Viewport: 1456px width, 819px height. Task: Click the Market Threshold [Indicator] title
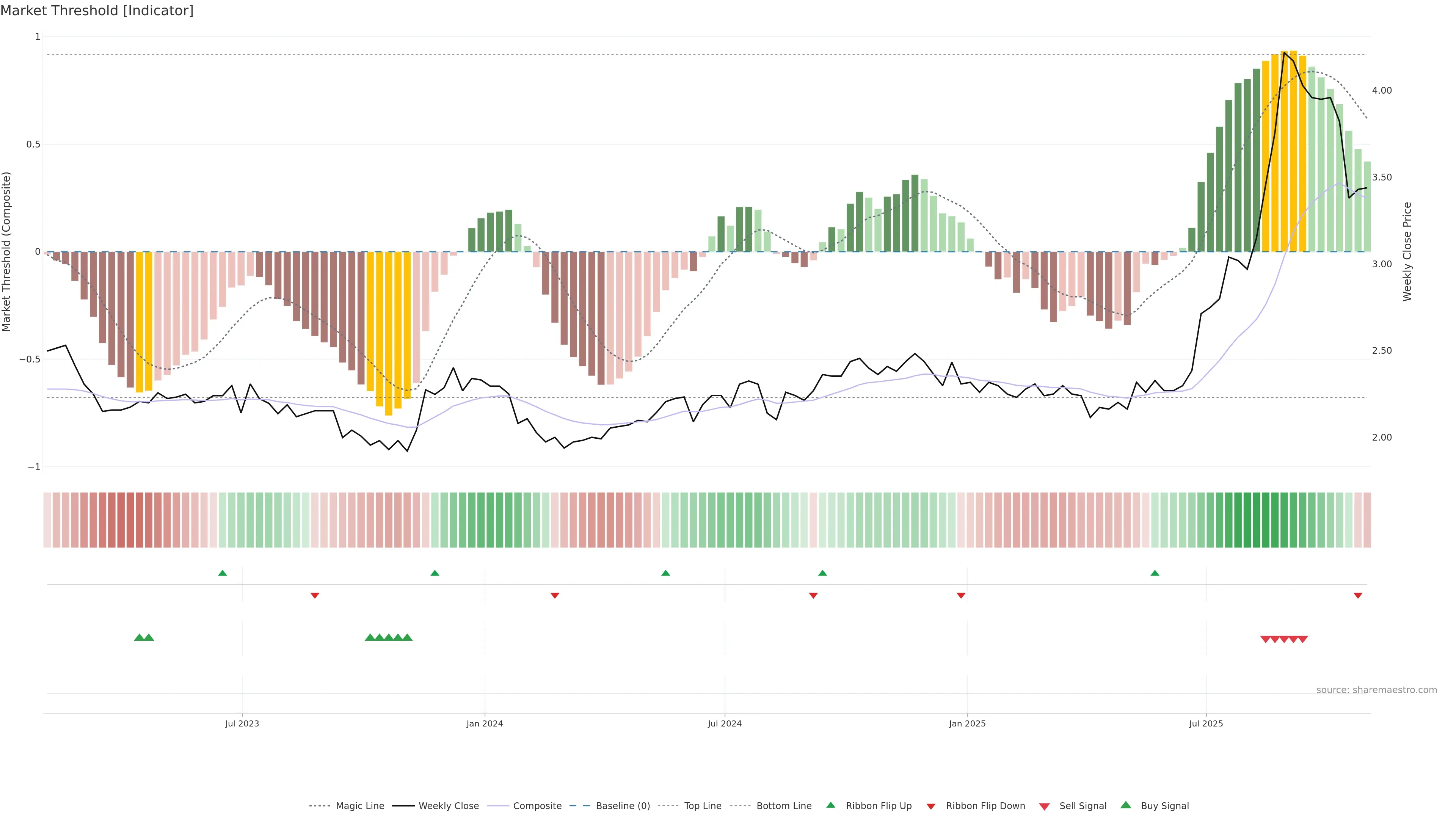[x=97, y=11]
